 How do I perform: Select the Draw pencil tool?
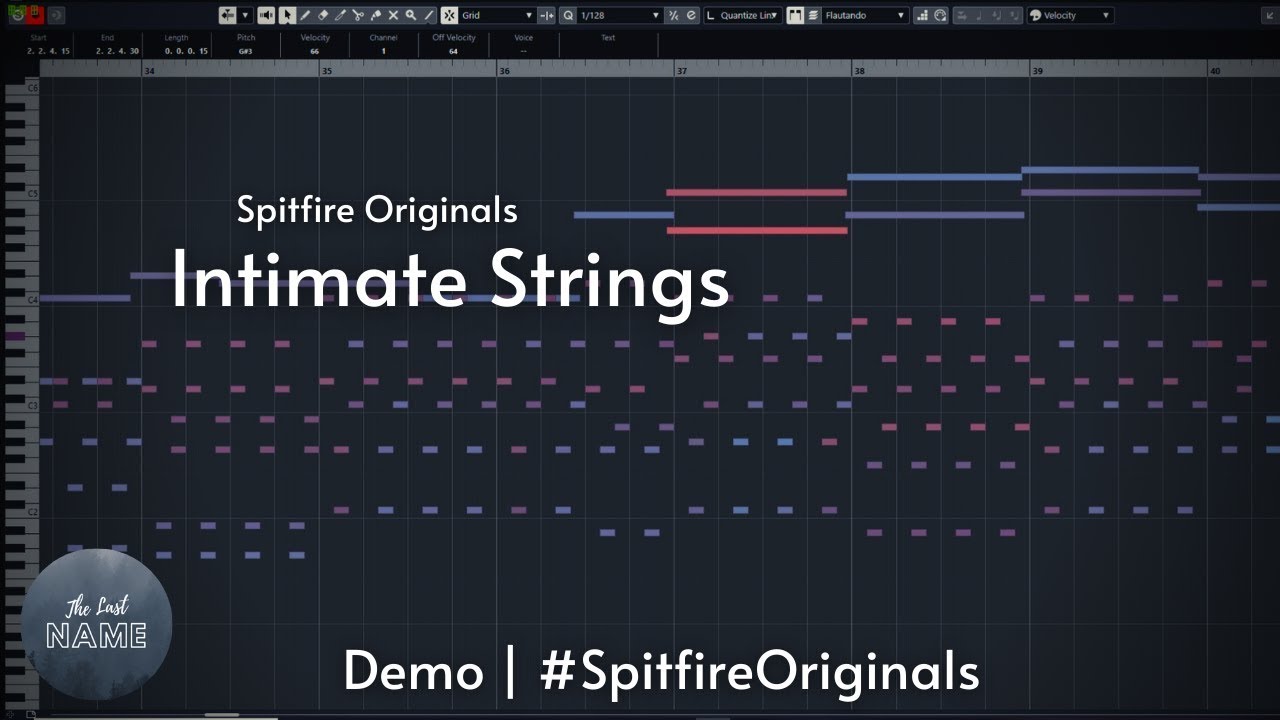(x=306, y=15)
